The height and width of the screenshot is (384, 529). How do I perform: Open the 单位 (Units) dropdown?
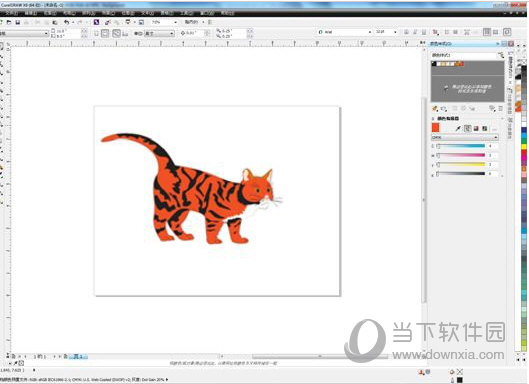tap(160, 33)
